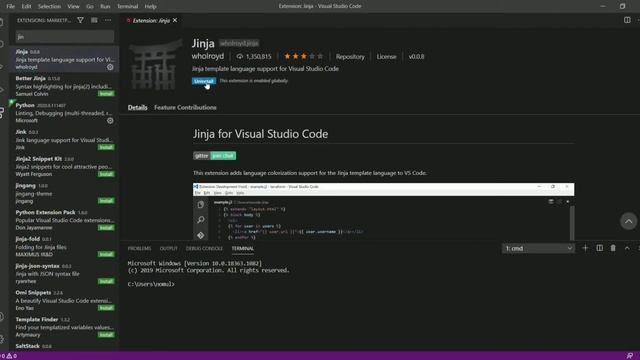The height and width of the screenshot is (360, 640).
Task: Click the star rating for Jinja
Action: pos(303,56)
